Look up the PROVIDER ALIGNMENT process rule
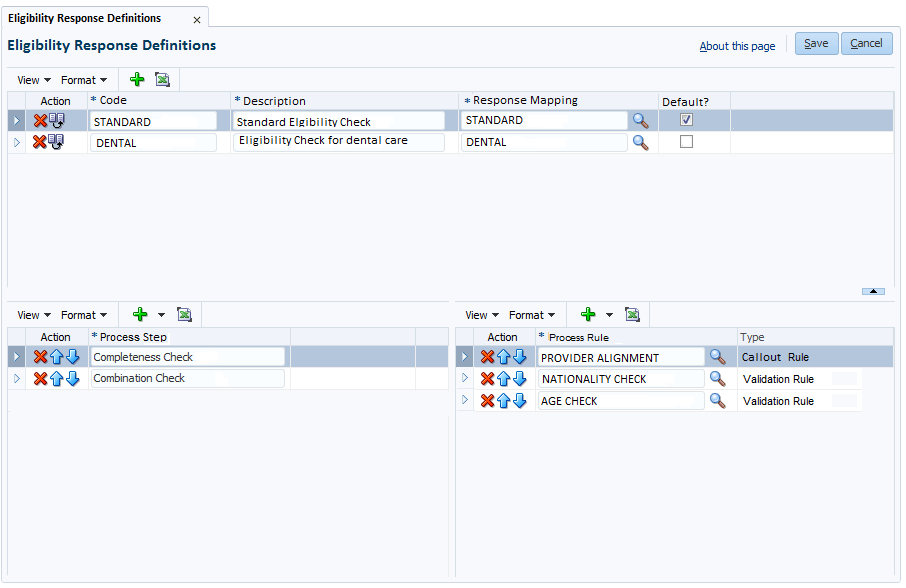Image resolution: width=906 pixels, height=588 pixels. click(x=717, y=357)
